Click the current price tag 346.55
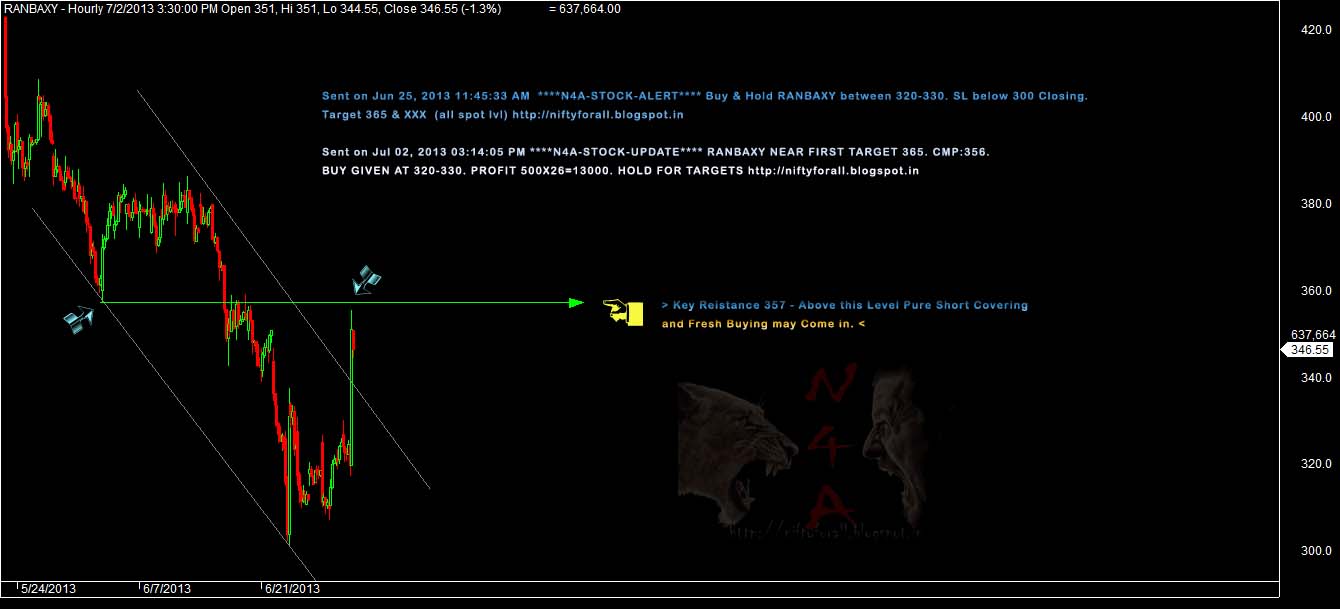1340x609 pixels. (x=1308, y=350)
